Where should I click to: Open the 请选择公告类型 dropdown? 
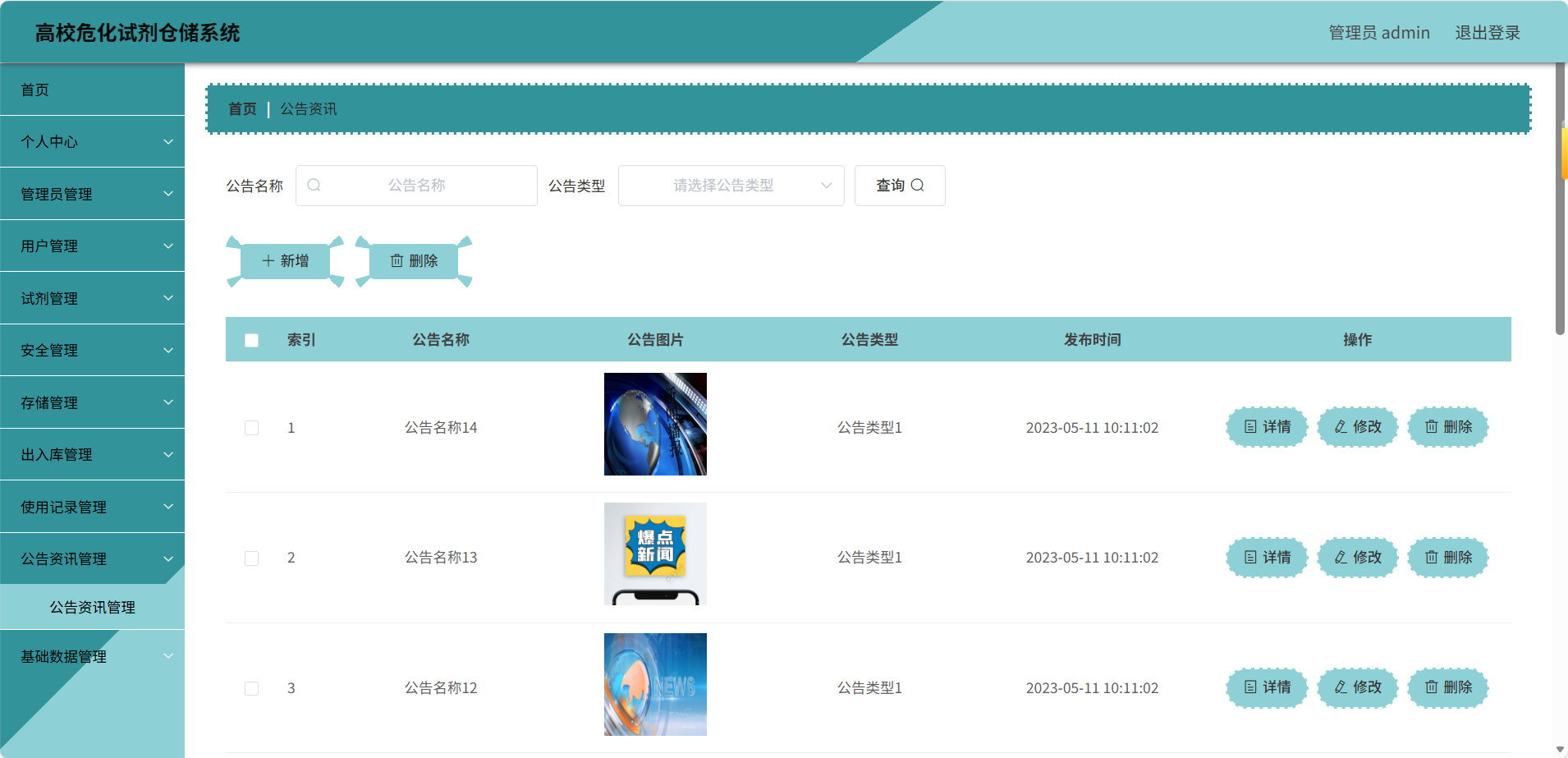pyautogui.click(x=731, y=186)
